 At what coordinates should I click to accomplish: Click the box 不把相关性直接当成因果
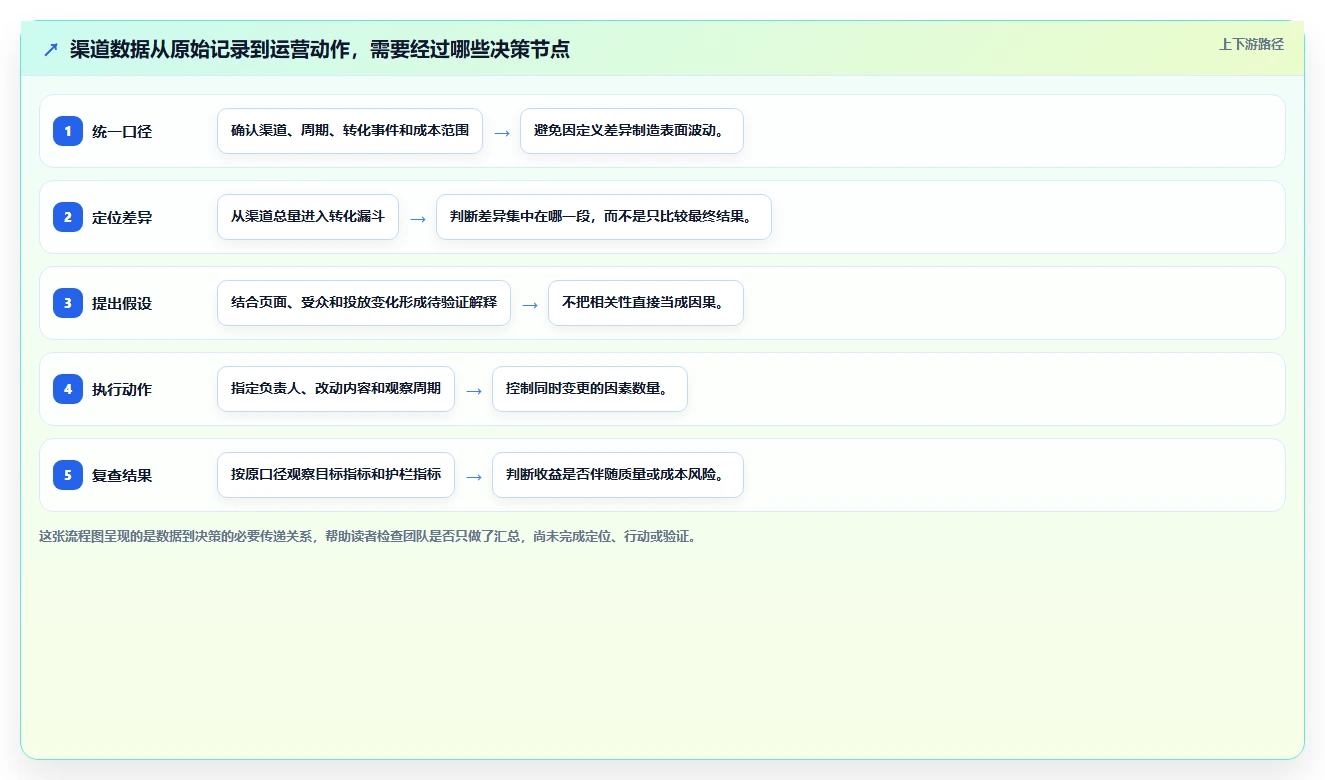coord(646,303)
